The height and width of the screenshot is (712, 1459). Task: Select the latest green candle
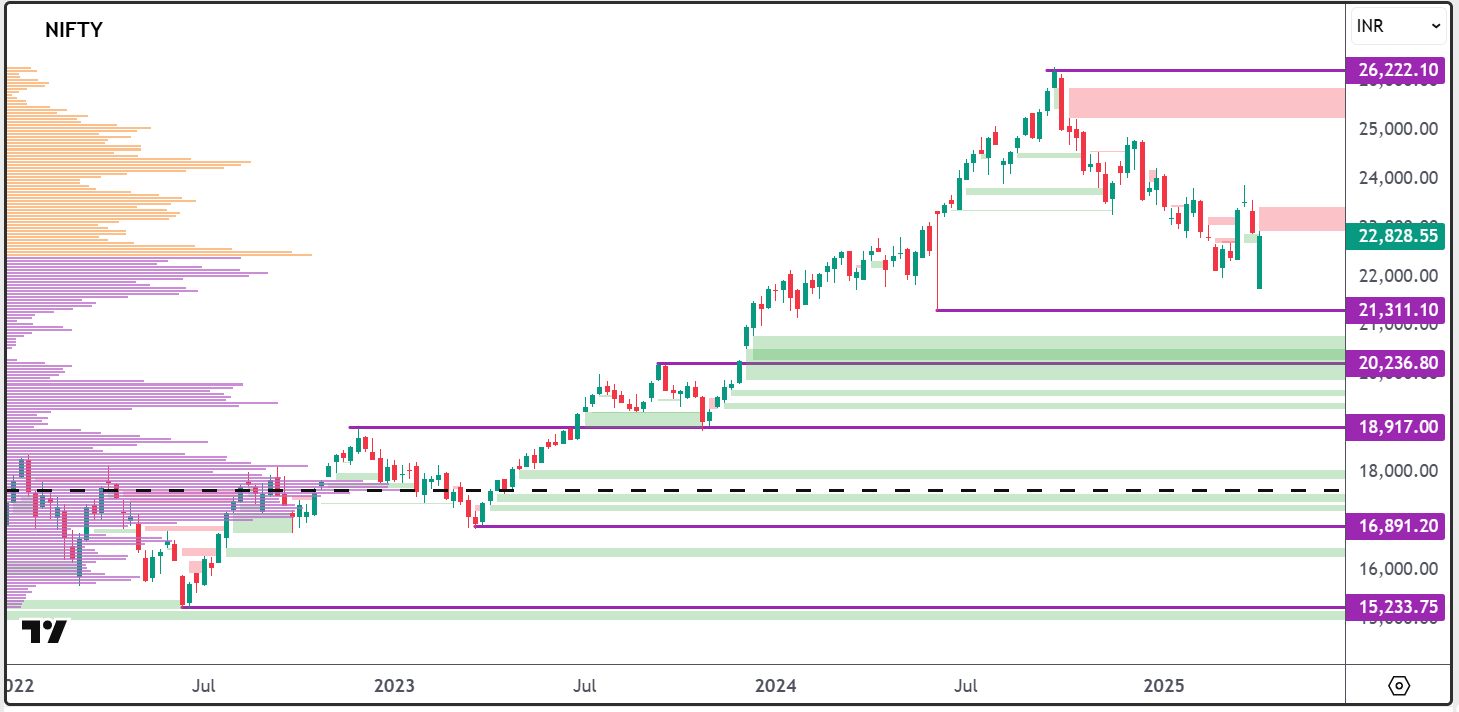(x=1260, y=261)
